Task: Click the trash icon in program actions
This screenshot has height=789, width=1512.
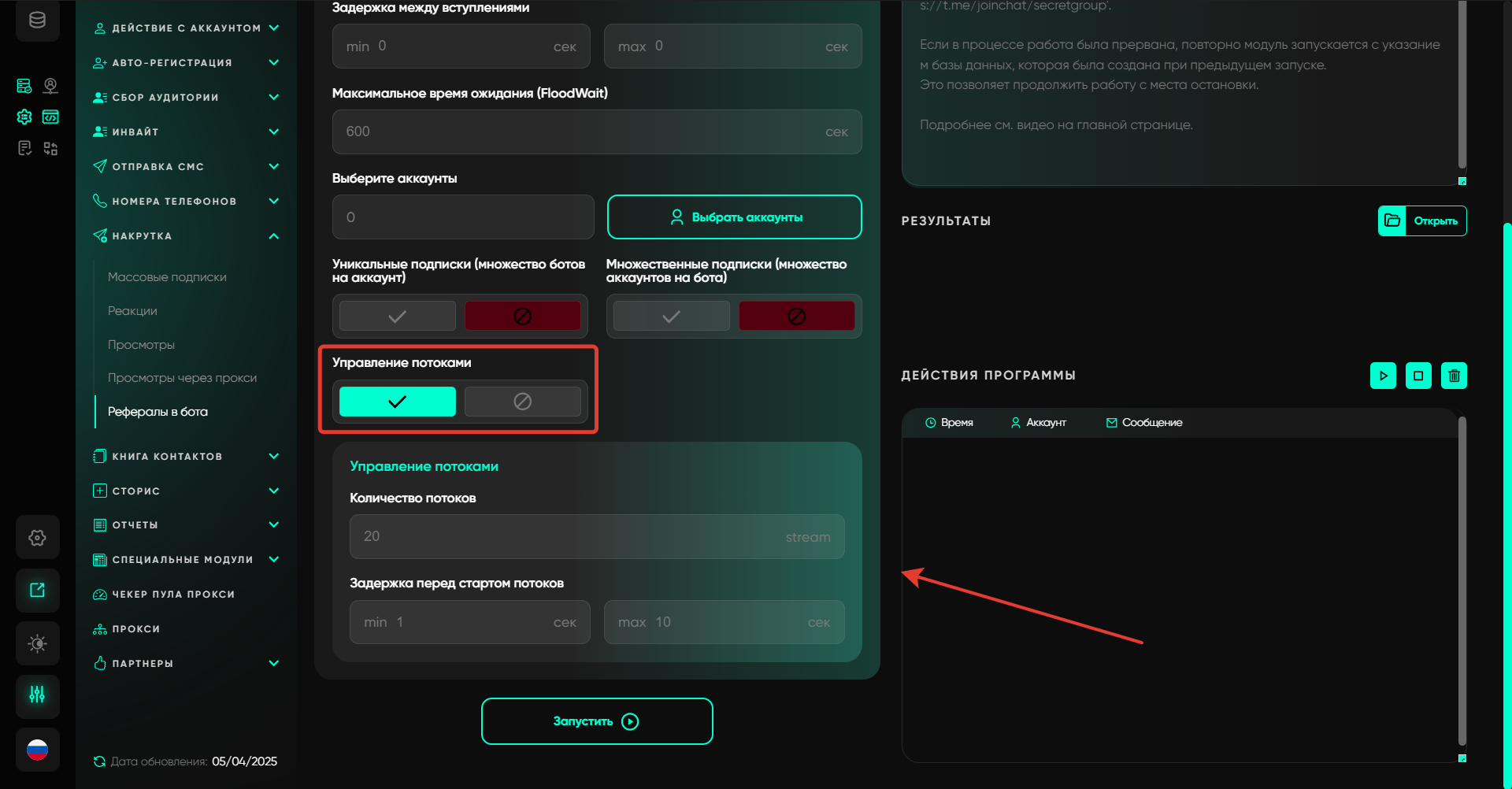Action: tap(1454, 376)
